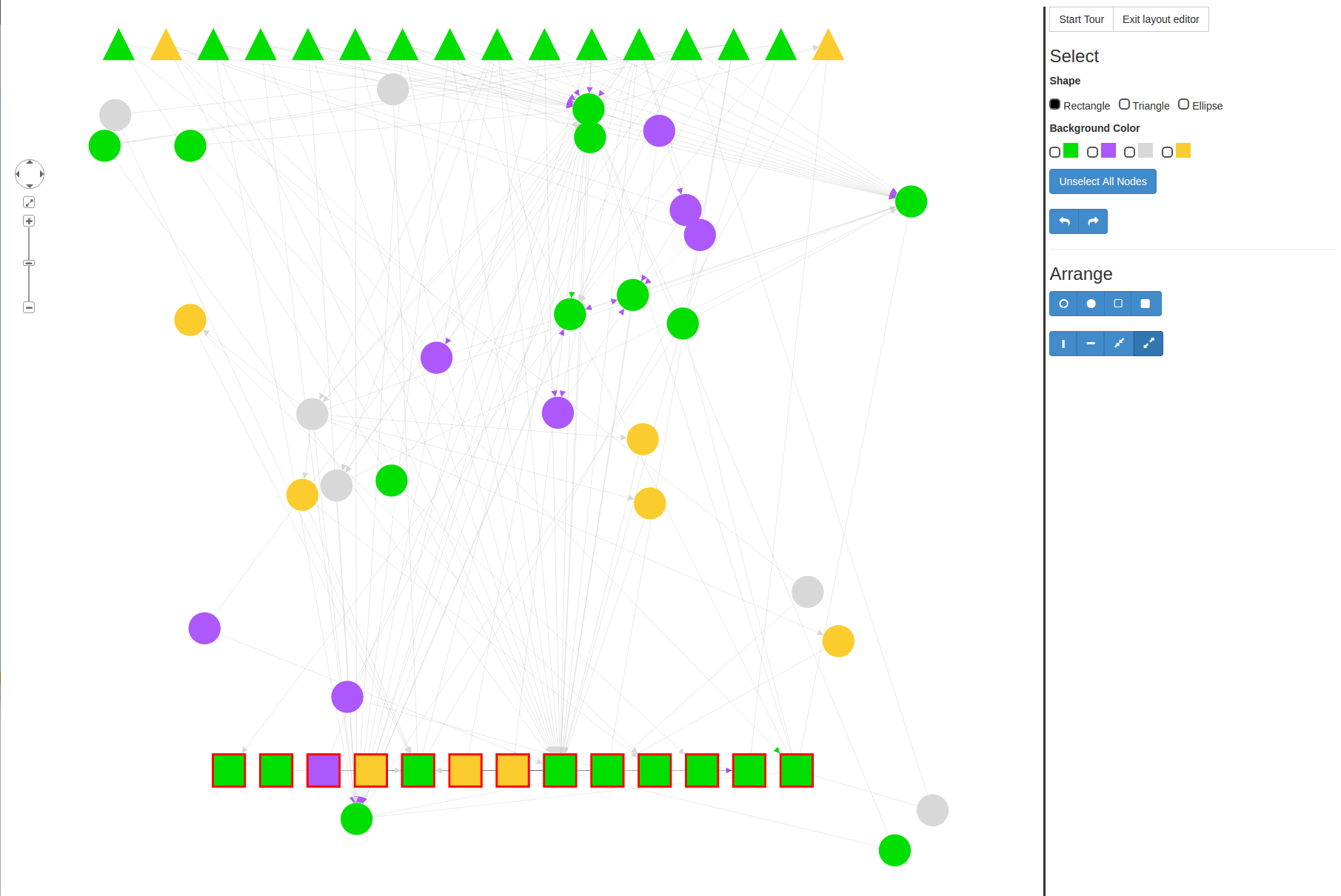Align selected nodes vertically
Image resolution: width=1341 pixels, height=896 pixels.
[x=1063, y=344]
